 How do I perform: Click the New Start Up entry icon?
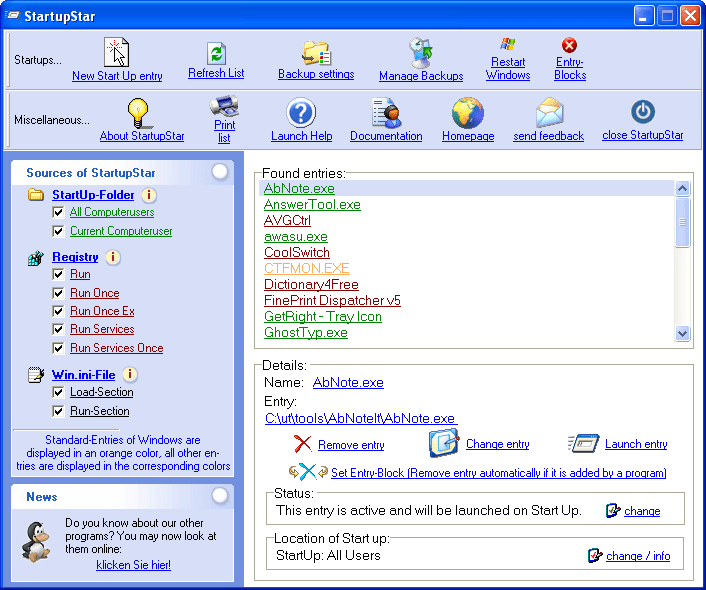(x=117, y=52)
